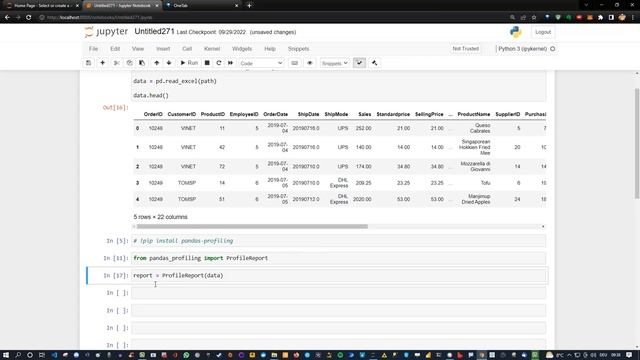Image resolution: width=640 pixels, height=360 pixels.
Task: Click the pandas_profiling import cell
Action: tap(338, 258)
